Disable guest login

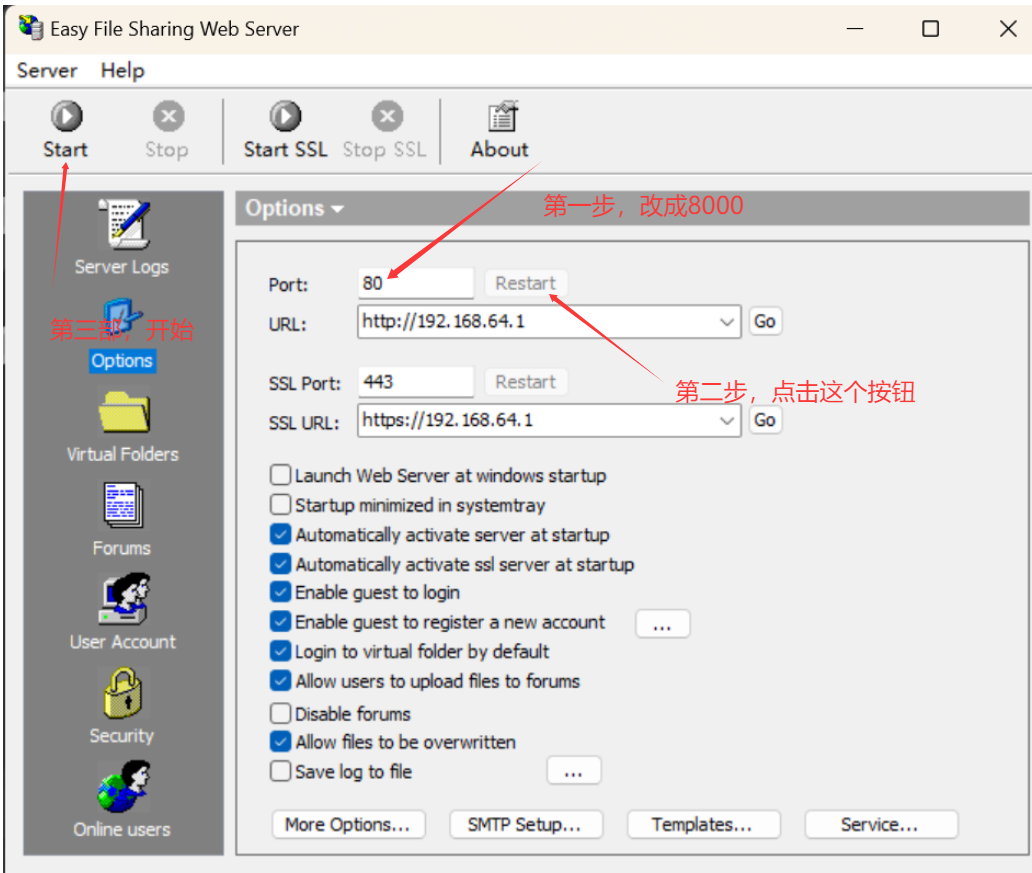click(x=280, y=592)
